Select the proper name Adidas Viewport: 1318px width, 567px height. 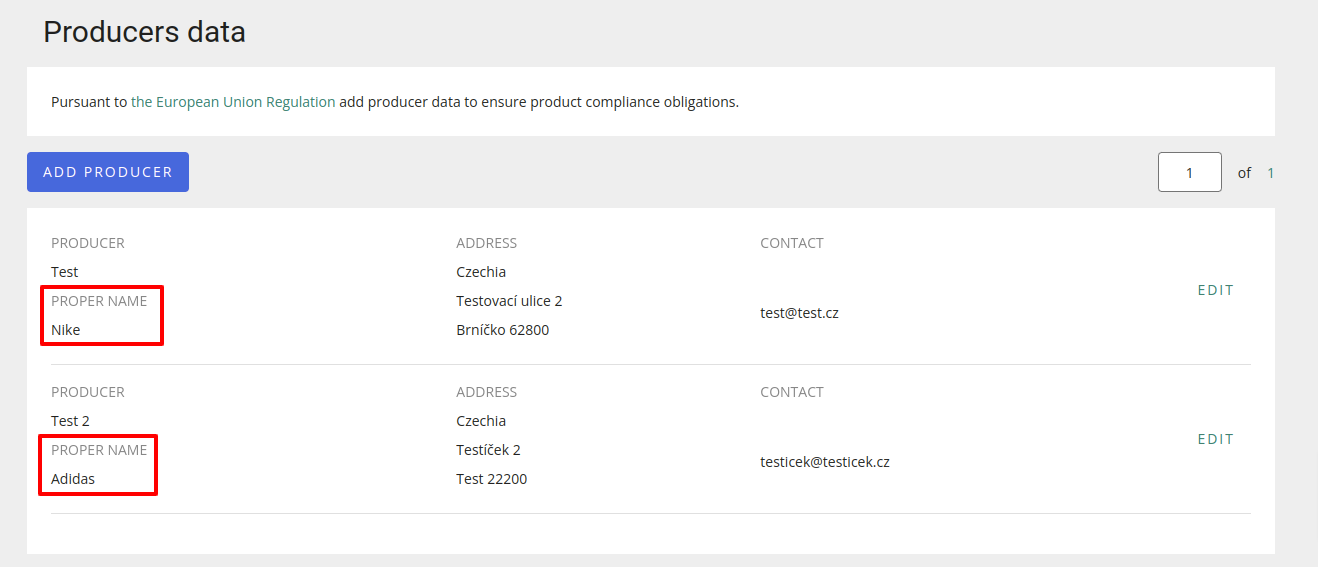coord(73,479)
